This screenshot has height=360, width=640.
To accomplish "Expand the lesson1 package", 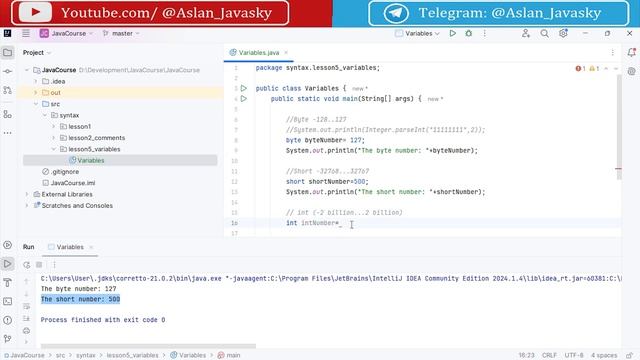I will coord(53,127).
